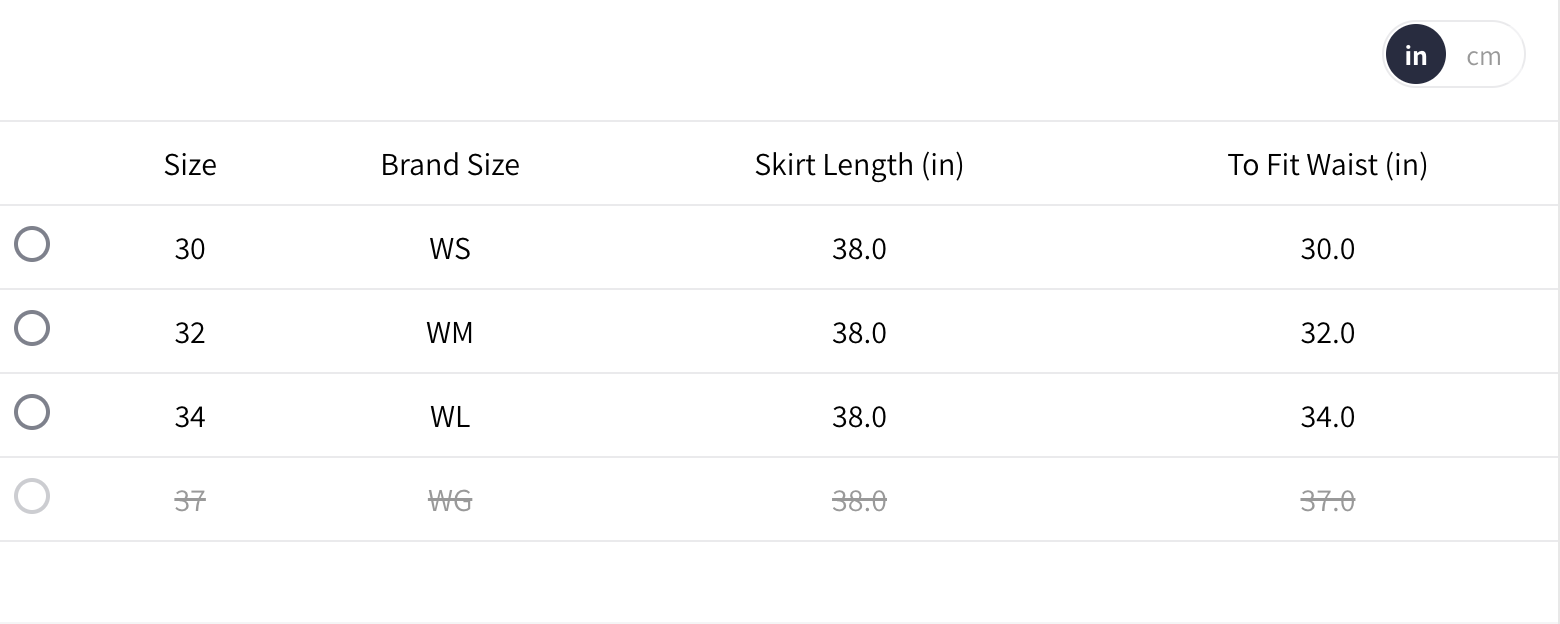Click the Skirt Length (in) header

pyautogui.click(x=859, y=164)
